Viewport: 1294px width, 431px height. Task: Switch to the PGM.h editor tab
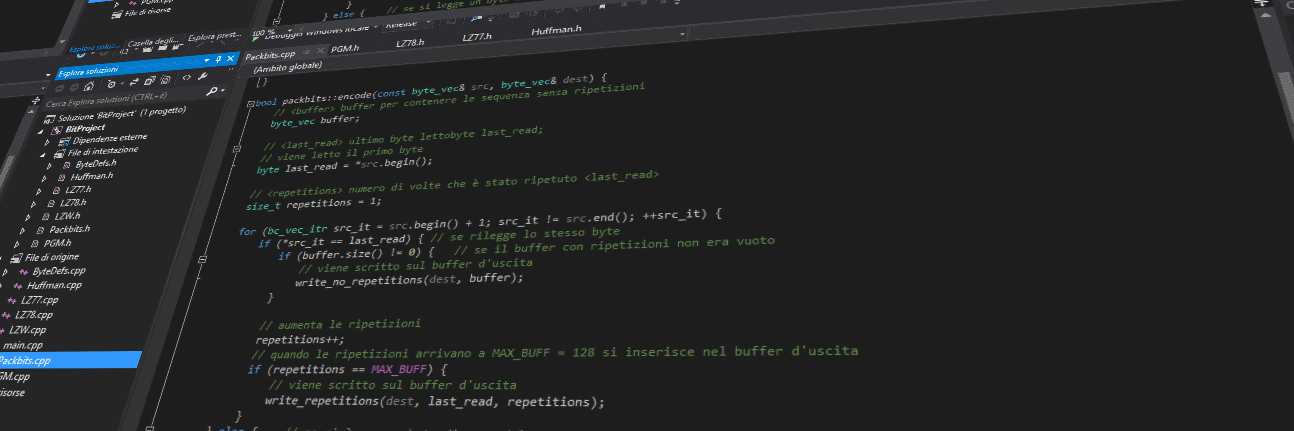(345, 48)
